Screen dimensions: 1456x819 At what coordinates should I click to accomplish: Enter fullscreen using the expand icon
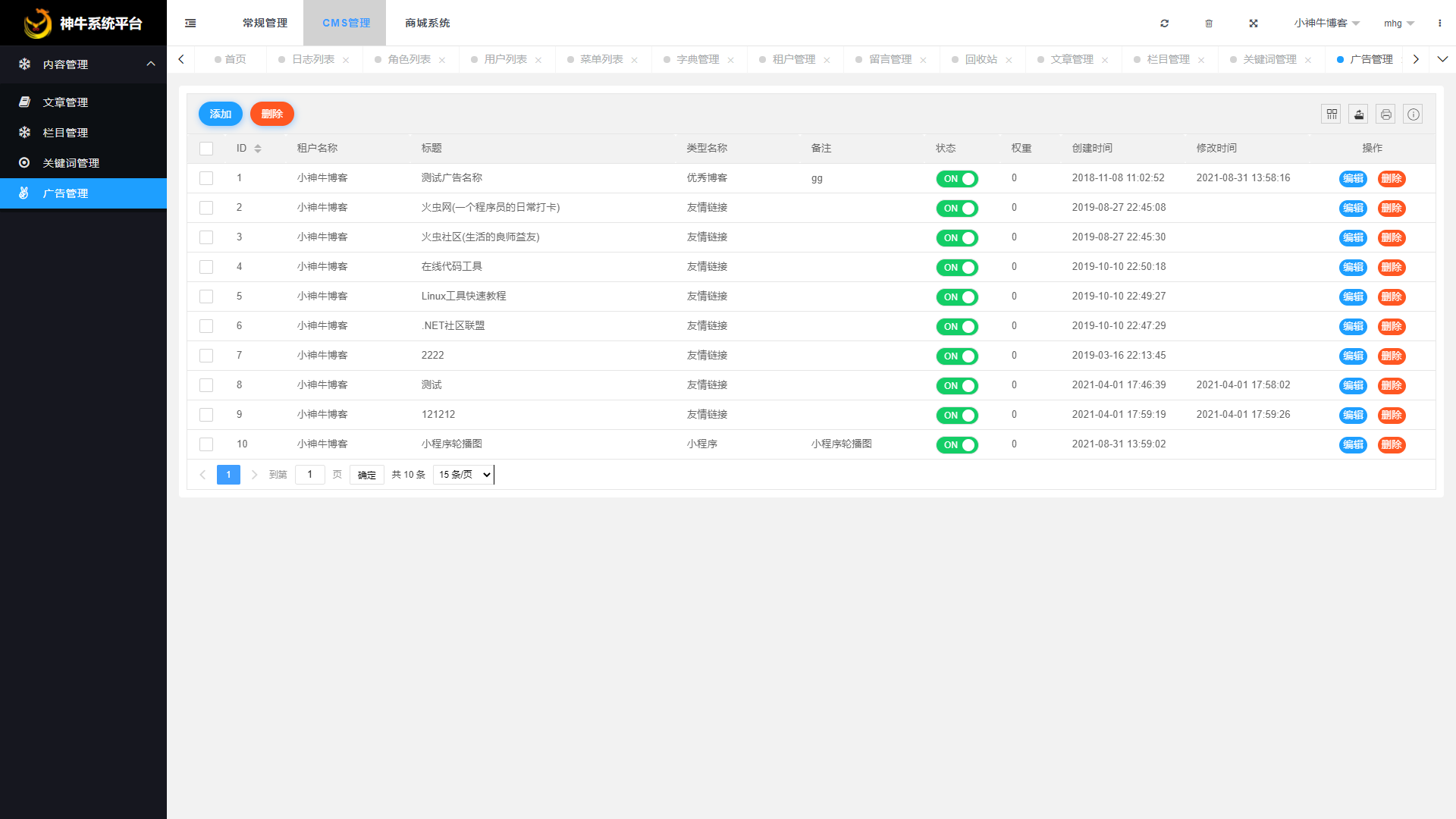click(x=1254, y=23)
